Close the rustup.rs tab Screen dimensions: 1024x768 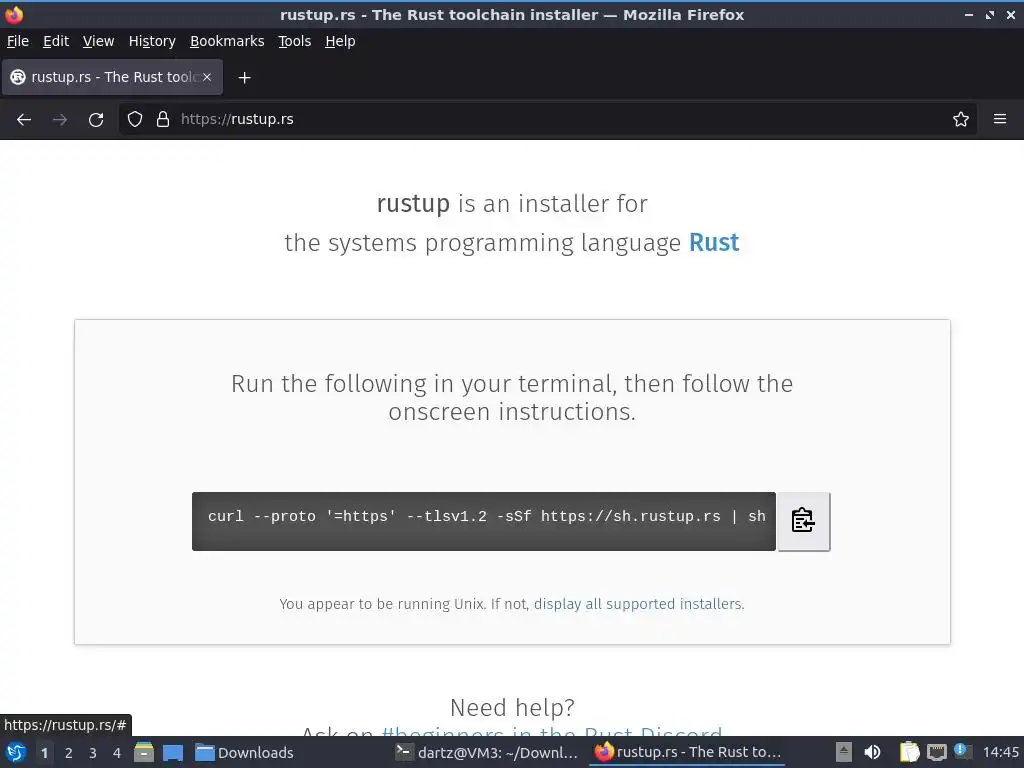206,77
